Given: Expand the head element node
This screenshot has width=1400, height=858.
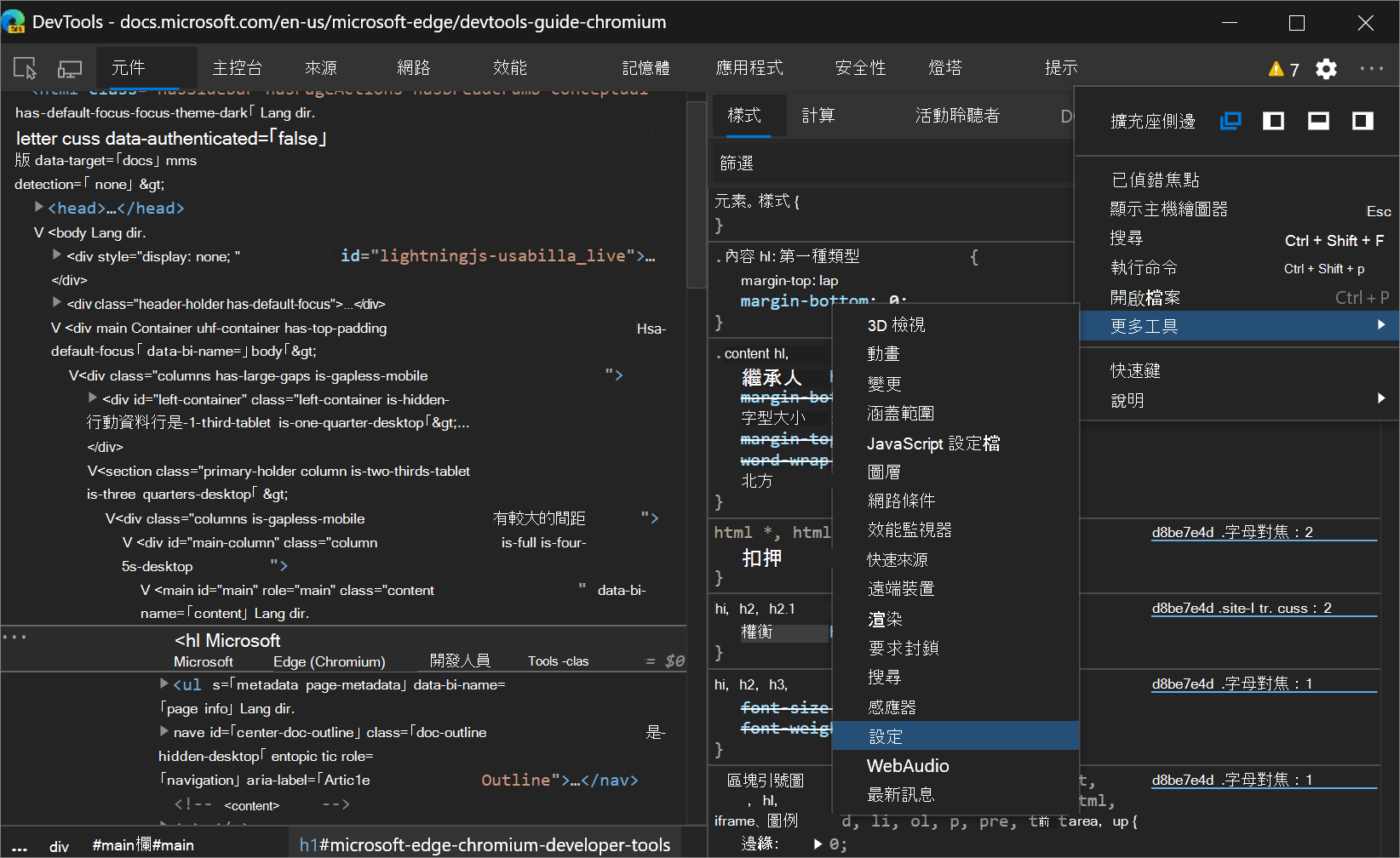Looking at the screenshot, I should (39, 207).
